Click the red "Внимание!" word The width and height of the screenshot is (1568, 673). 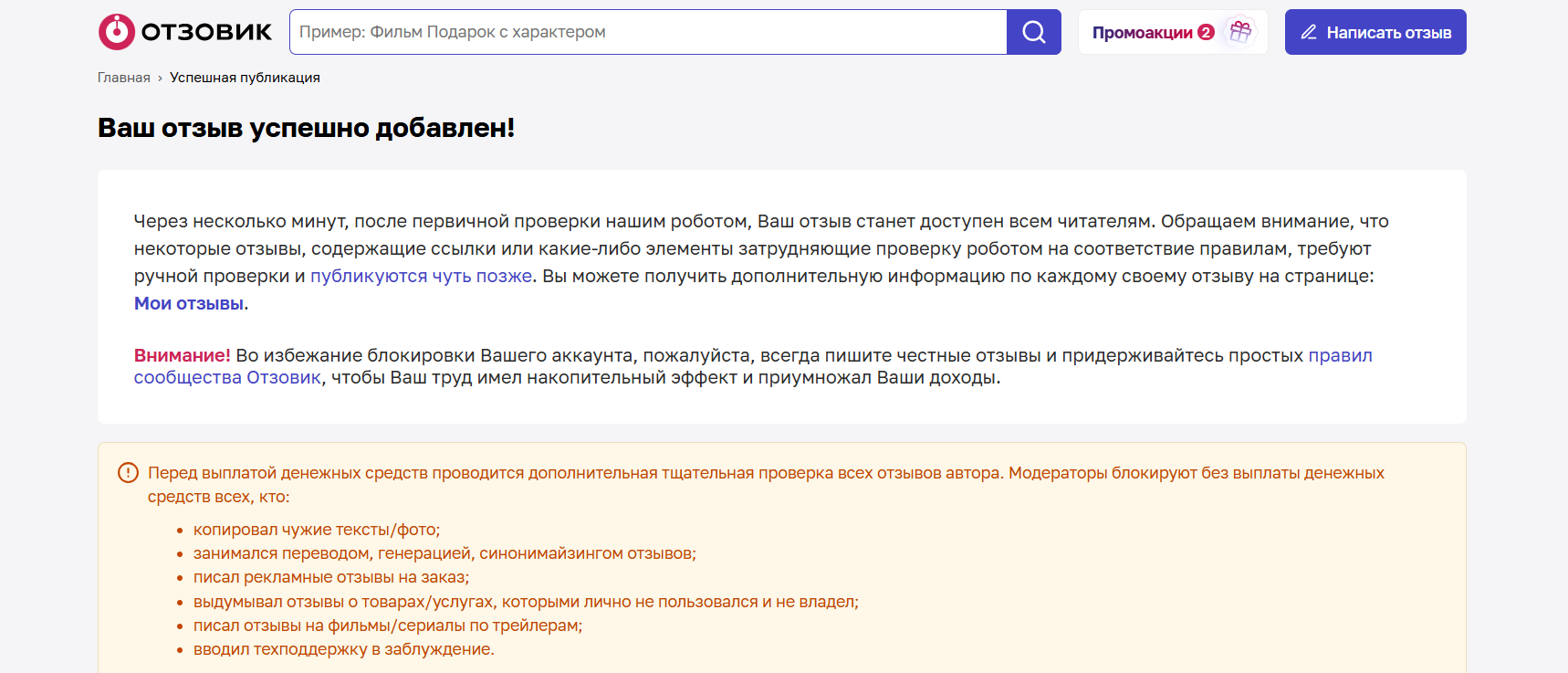pos(183,355)
